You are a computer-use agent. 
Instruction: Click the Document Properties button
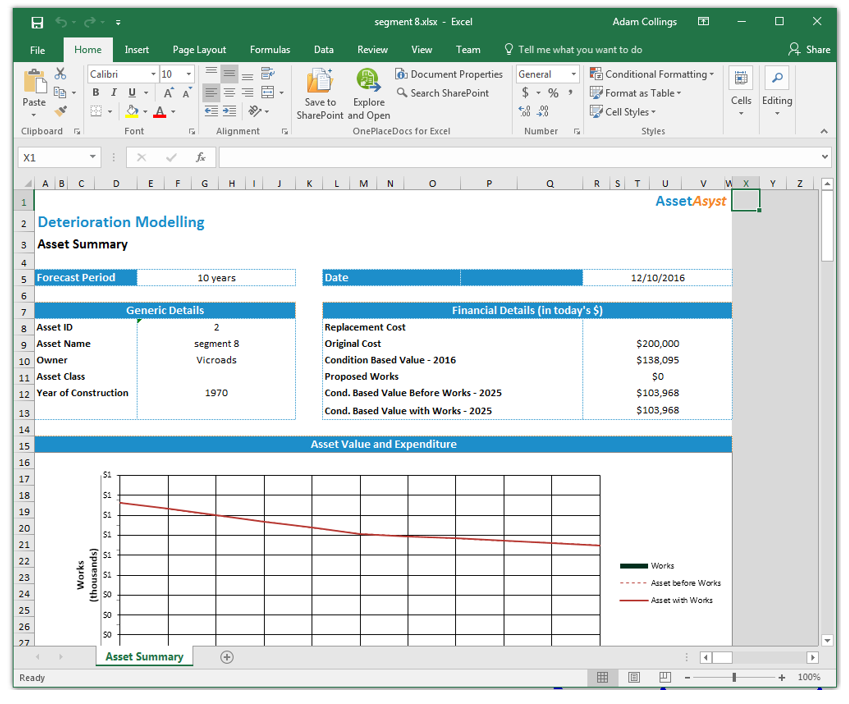(x=449, y=74)
